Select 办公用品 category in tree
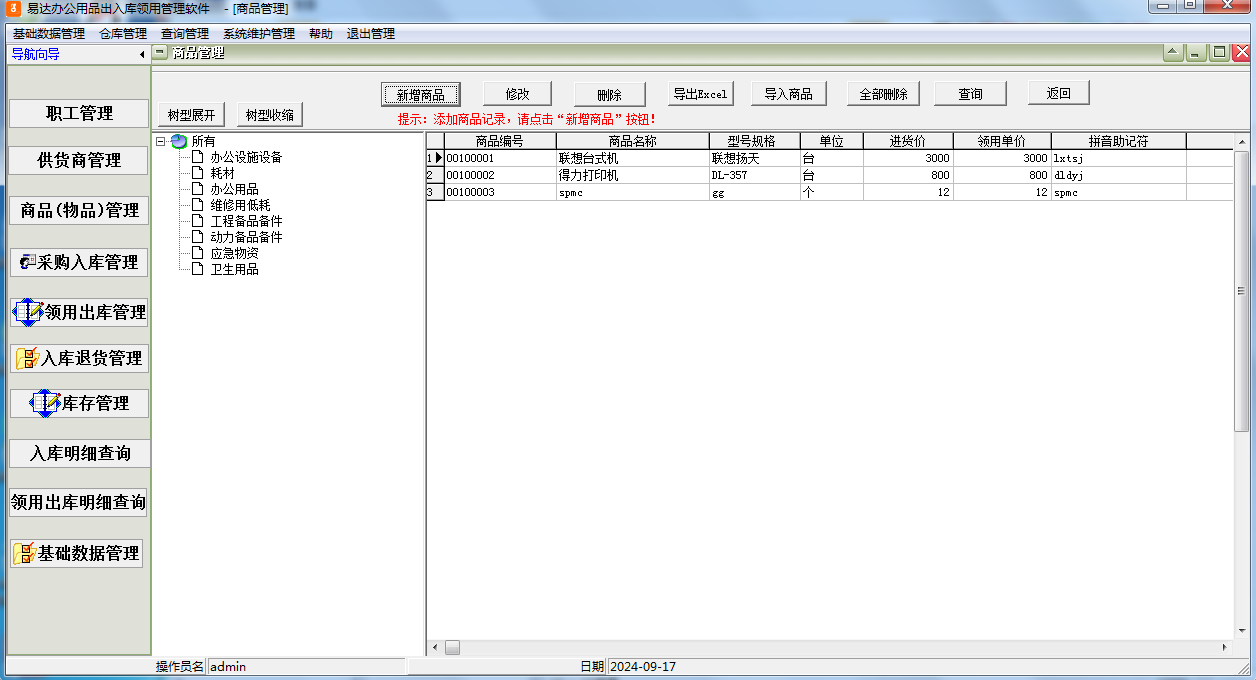 click(234, 189)
